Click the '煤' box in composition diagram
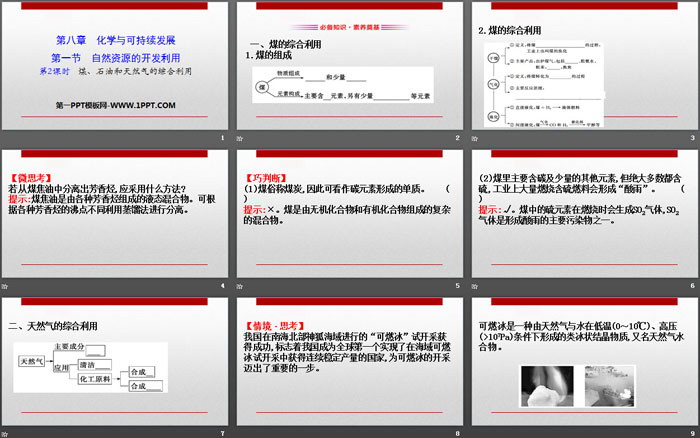This screenshot has height=438, width=700. [263, 88]
